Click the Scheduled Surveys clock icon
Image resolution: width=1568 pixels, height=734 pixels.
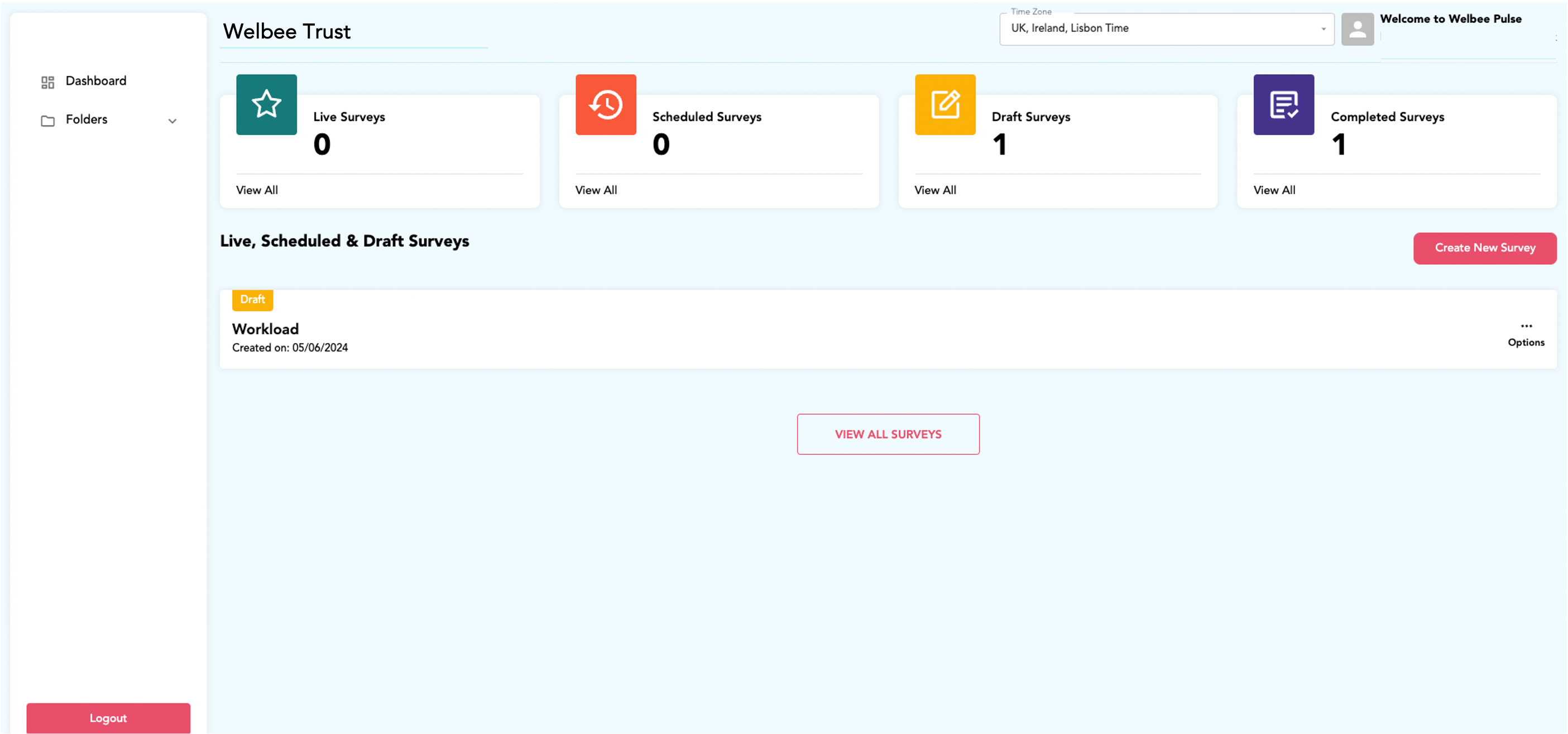click(606, 104)
